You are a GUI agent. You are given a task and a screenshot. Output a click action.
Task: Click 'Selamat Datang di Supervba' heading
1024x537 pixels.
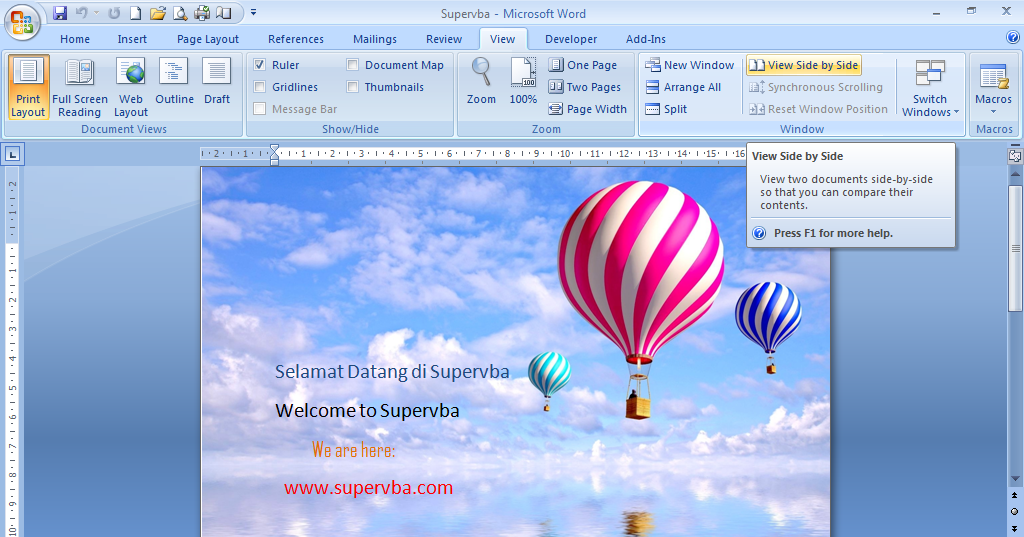392,372
